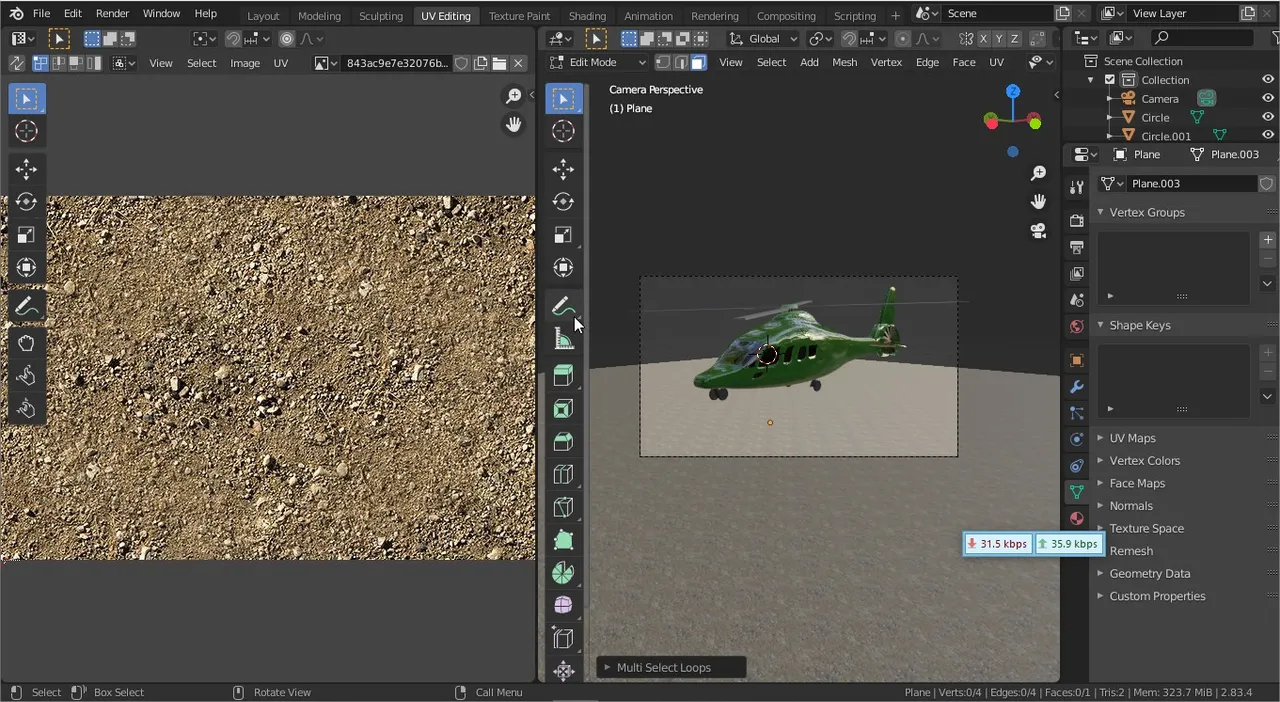
Task: Open the World properties tab
Action: click(x=1076, y=326)
